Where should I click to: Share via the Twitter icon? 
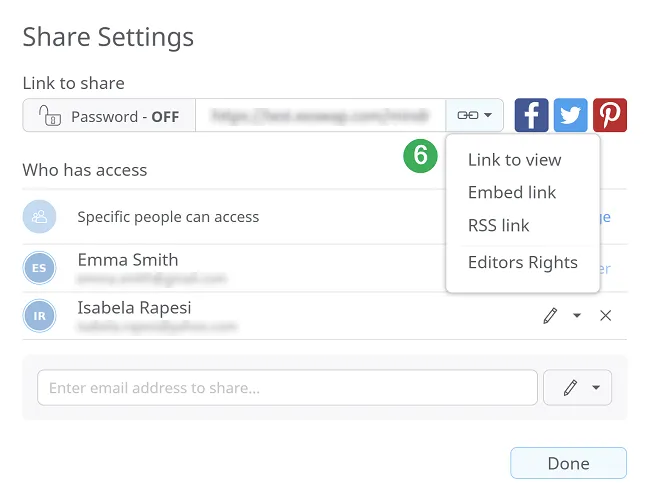(x=570, y=115)
